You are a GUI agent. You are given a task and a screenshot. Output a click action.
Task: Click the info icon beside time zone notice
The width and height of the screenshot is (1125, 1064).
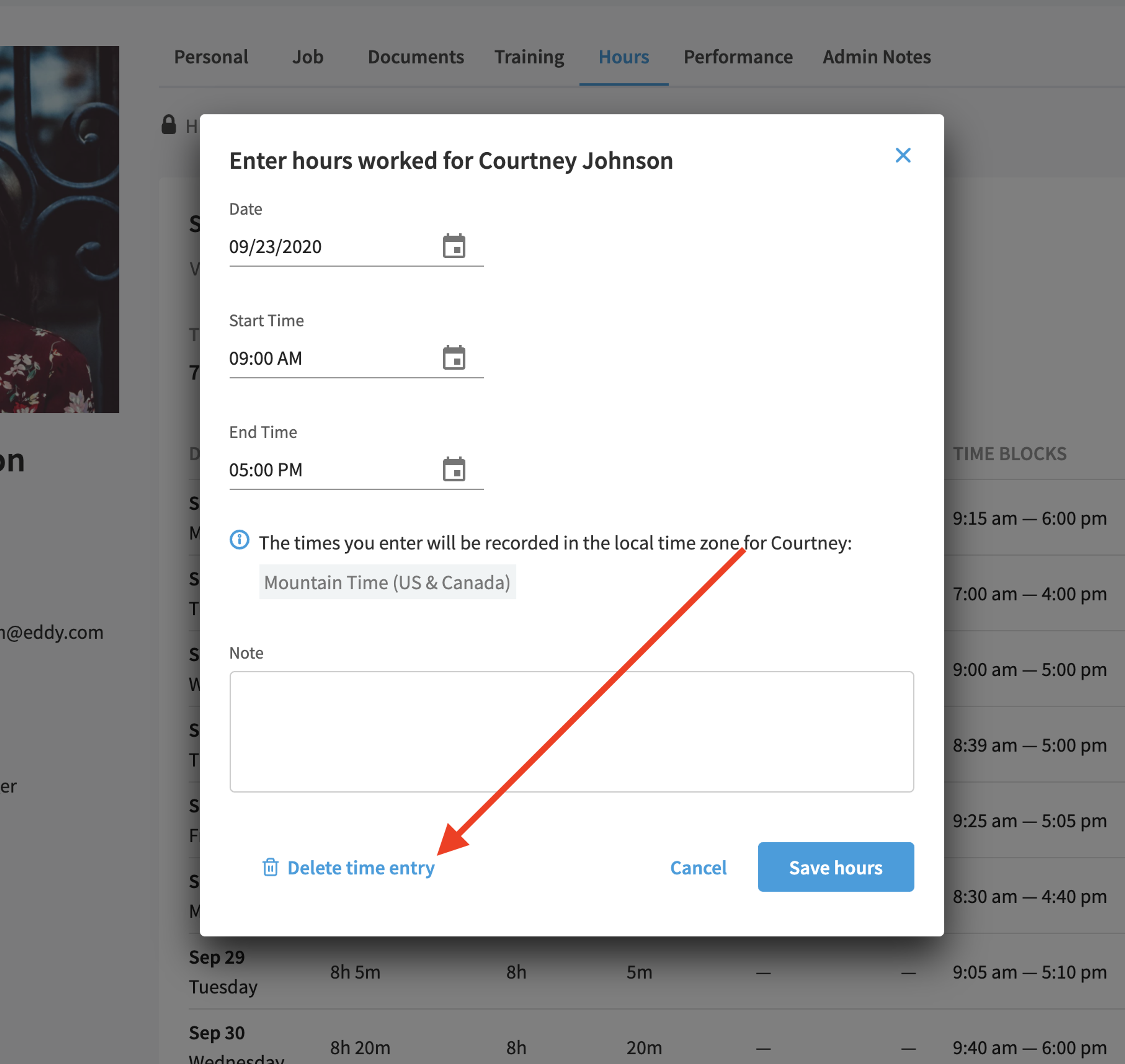coord(239,539)
